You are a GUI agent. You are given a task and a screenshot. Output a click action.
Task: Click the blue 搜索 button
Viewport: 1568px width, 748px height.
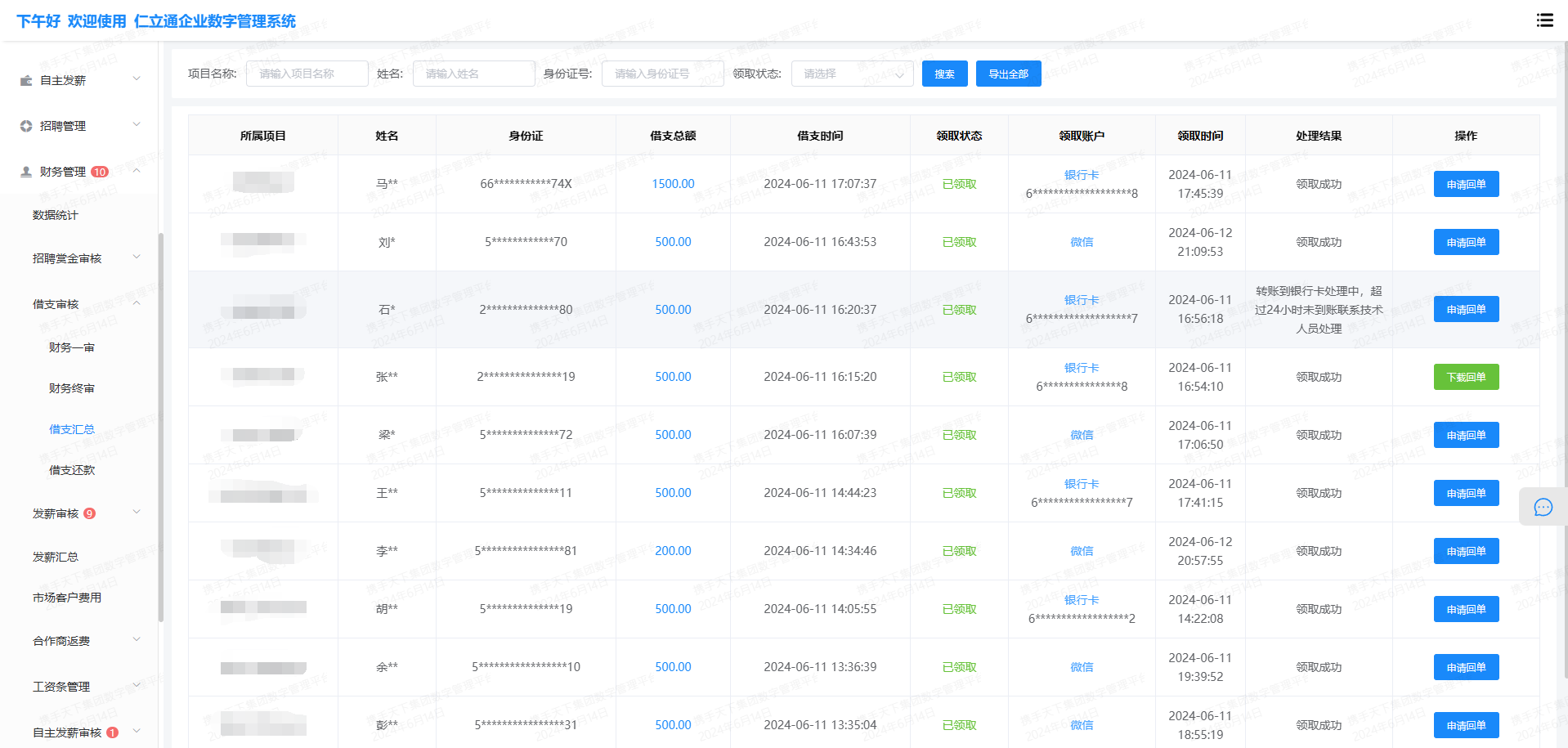pos(944,74)
